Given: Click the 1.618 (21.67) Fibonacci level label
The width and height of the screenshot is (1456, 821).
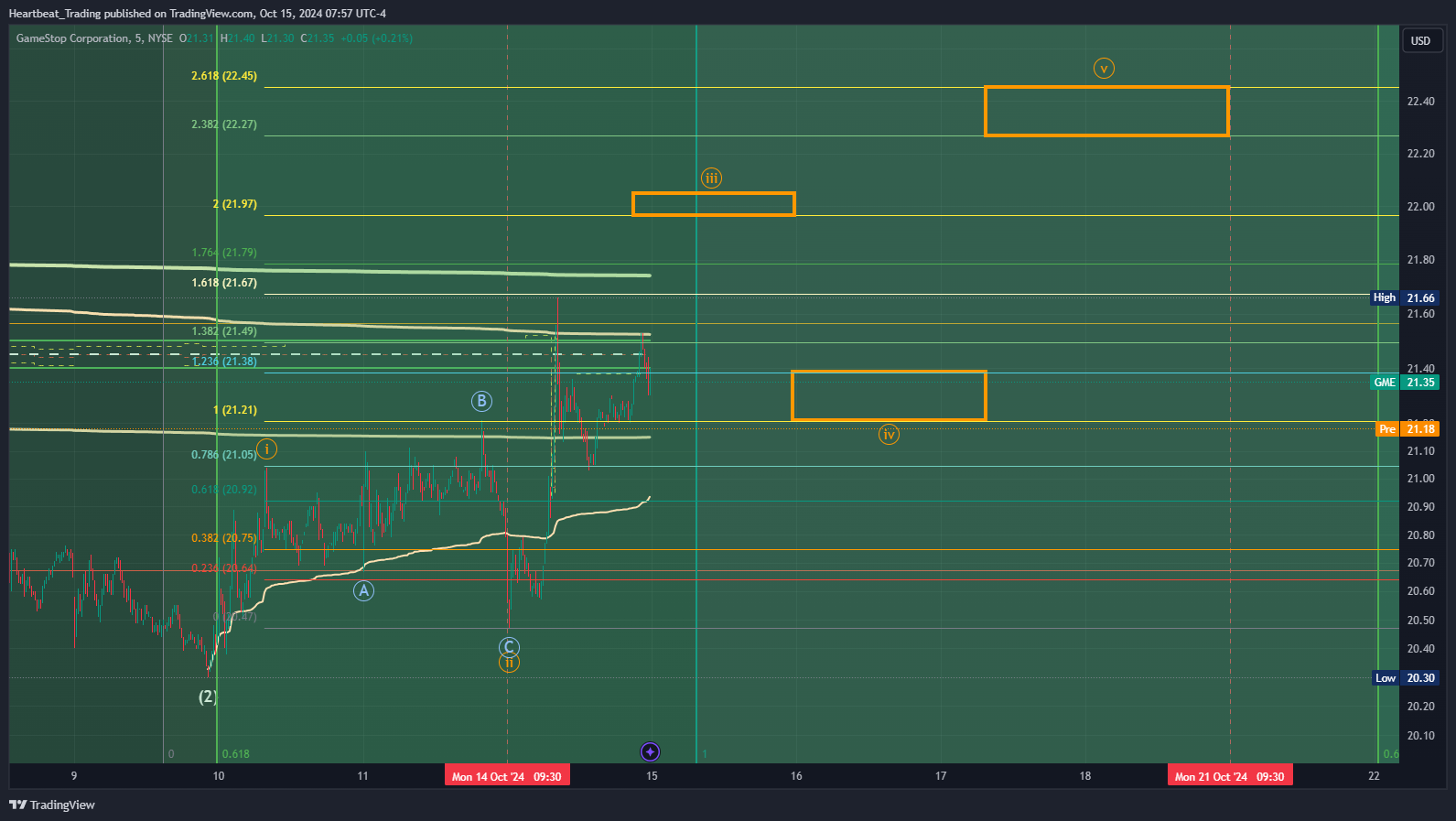Looking at the screenshot, I should [x=224, y=283].
